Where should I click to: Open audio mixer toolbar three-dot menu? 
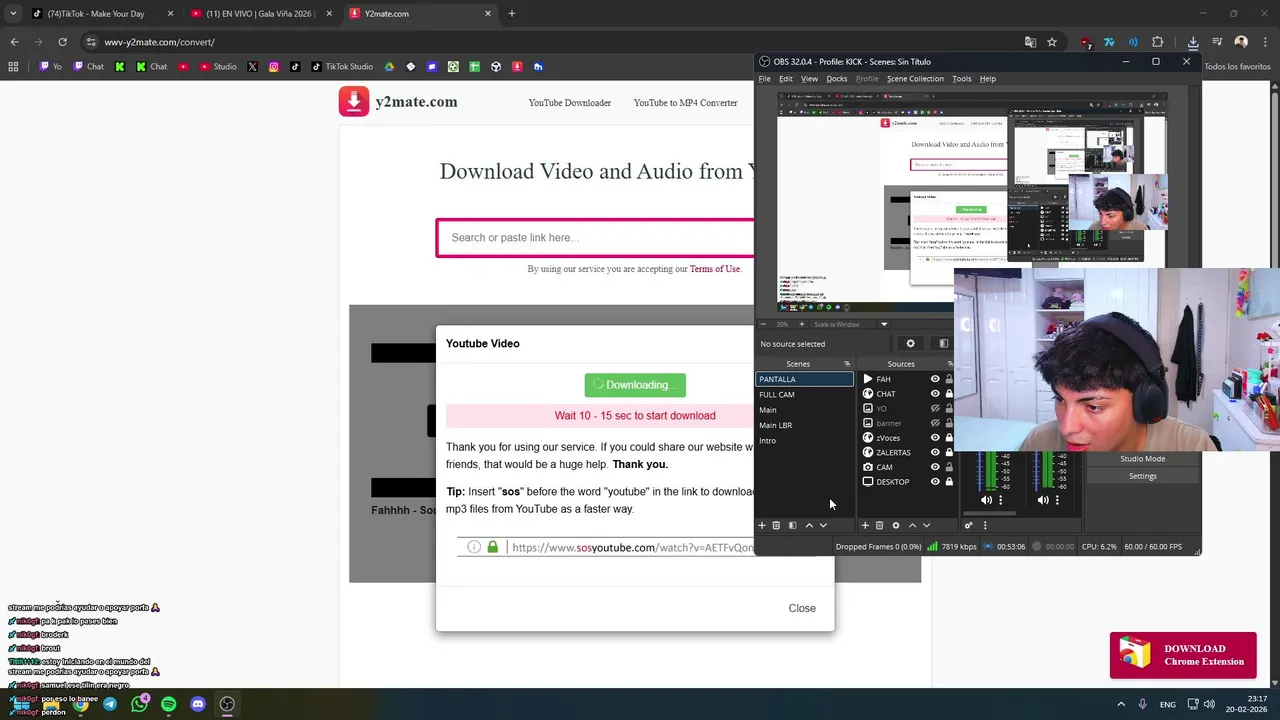point(985,525)
